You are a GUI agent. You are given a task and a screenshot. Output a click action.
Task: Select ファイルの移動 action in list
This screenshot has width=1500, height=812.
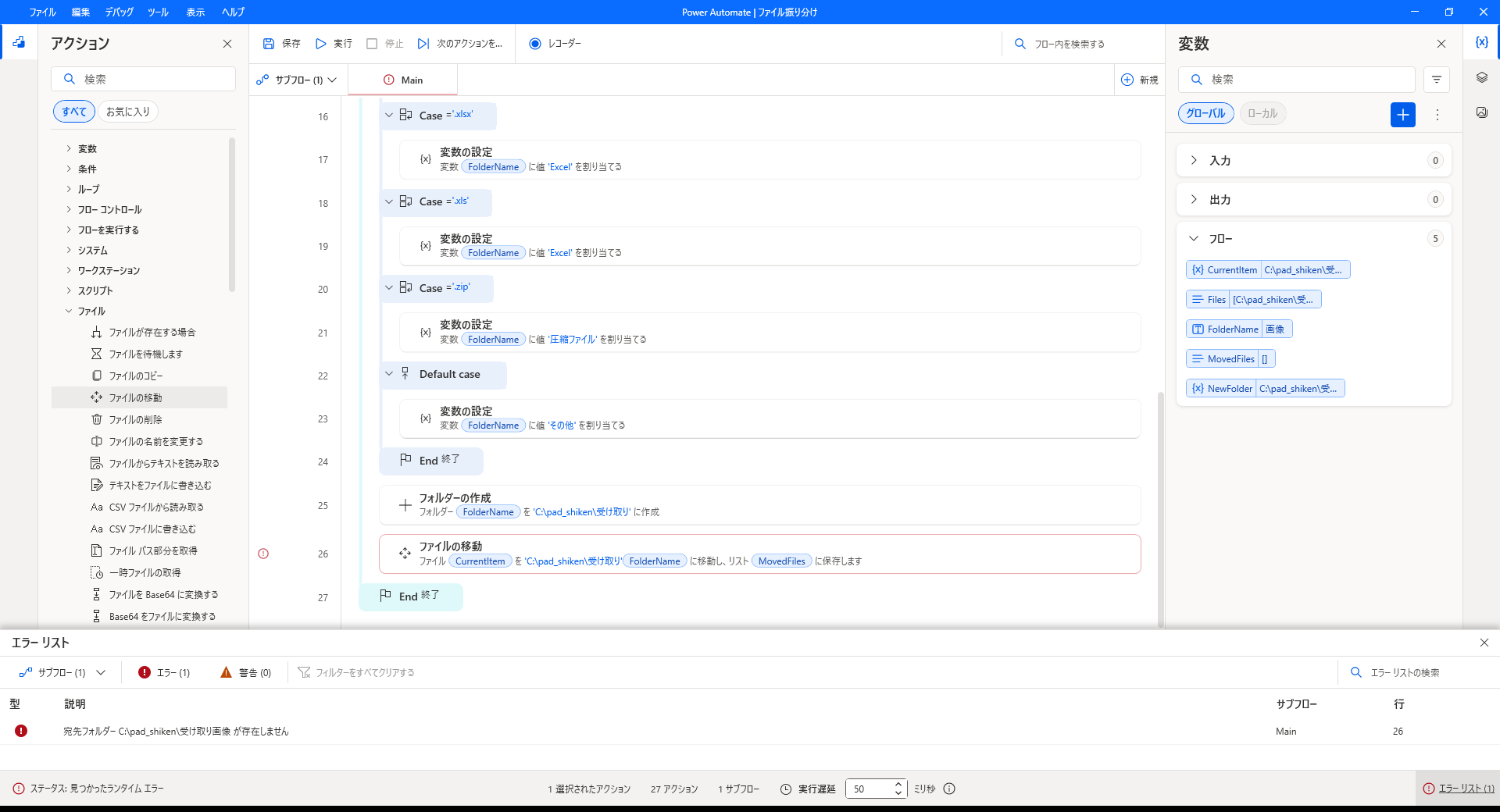[141, 397]
